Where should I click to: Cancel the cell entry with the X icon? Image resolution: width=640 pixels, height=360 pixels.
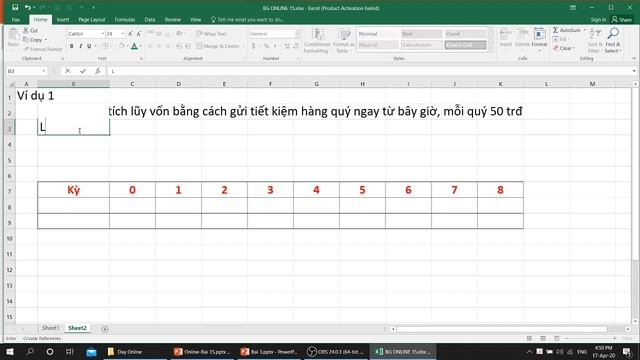coord(68,71)
